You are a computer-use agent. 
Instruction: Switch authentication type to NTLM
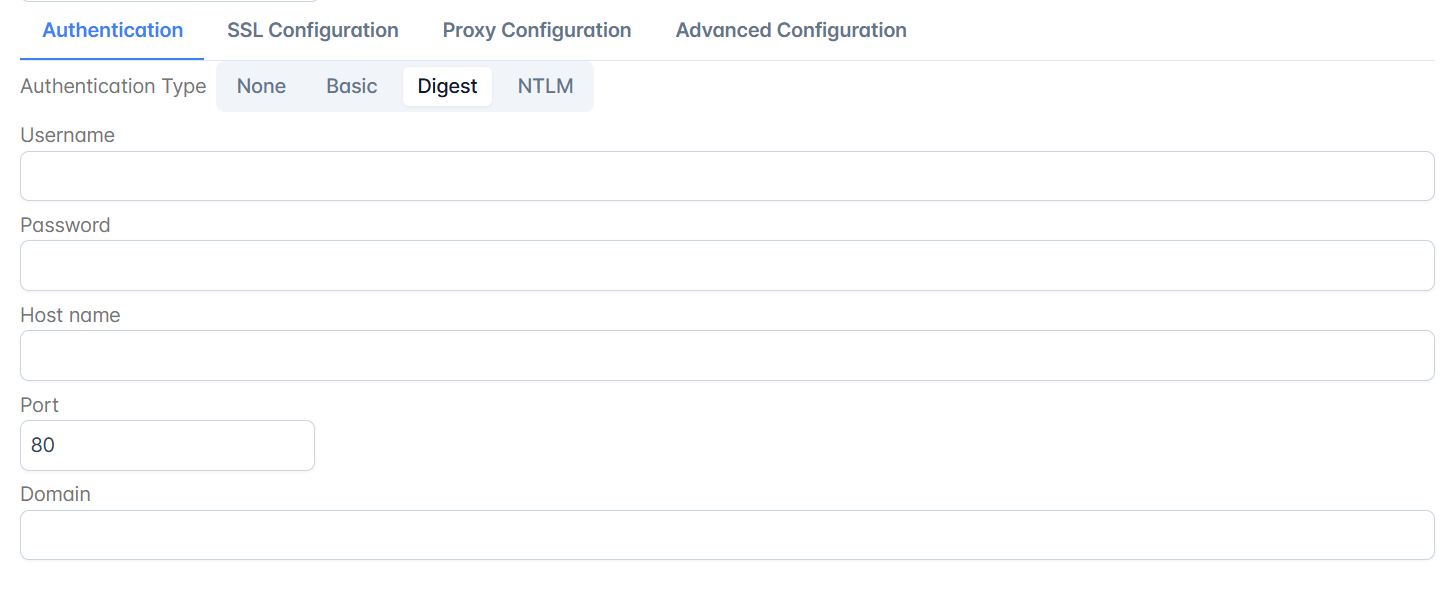545,86
